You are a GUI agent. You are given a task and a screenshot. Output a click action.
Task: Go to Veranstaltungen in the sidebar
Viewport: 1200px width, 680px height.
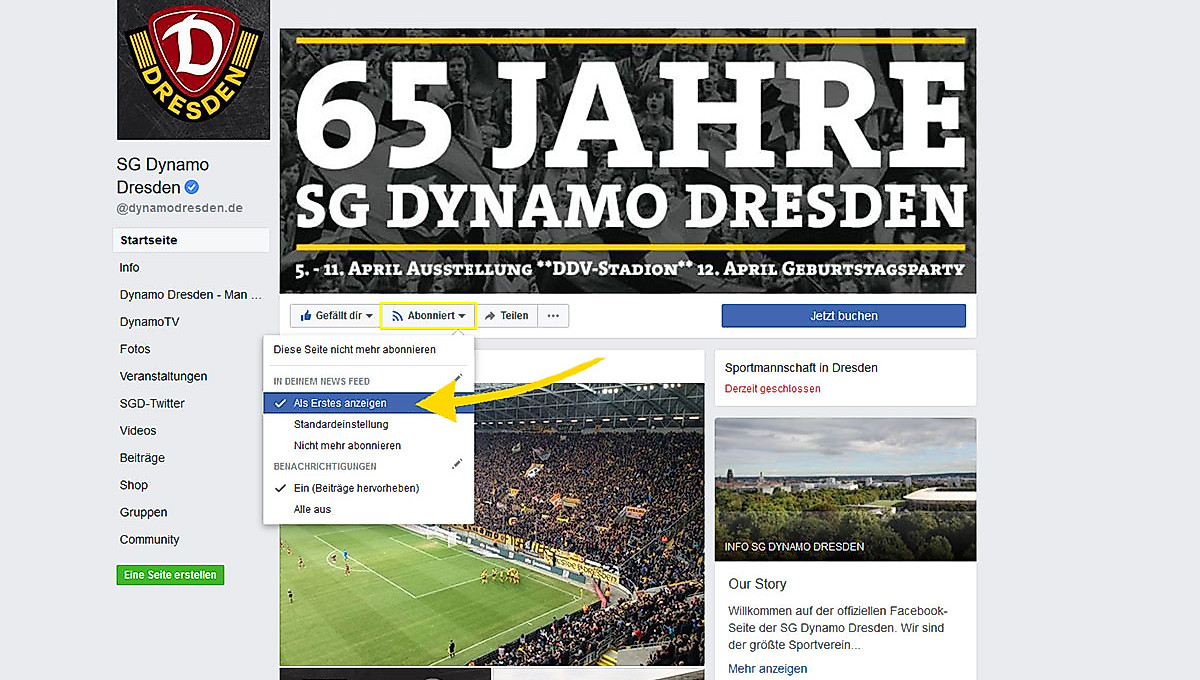[164, 376]
